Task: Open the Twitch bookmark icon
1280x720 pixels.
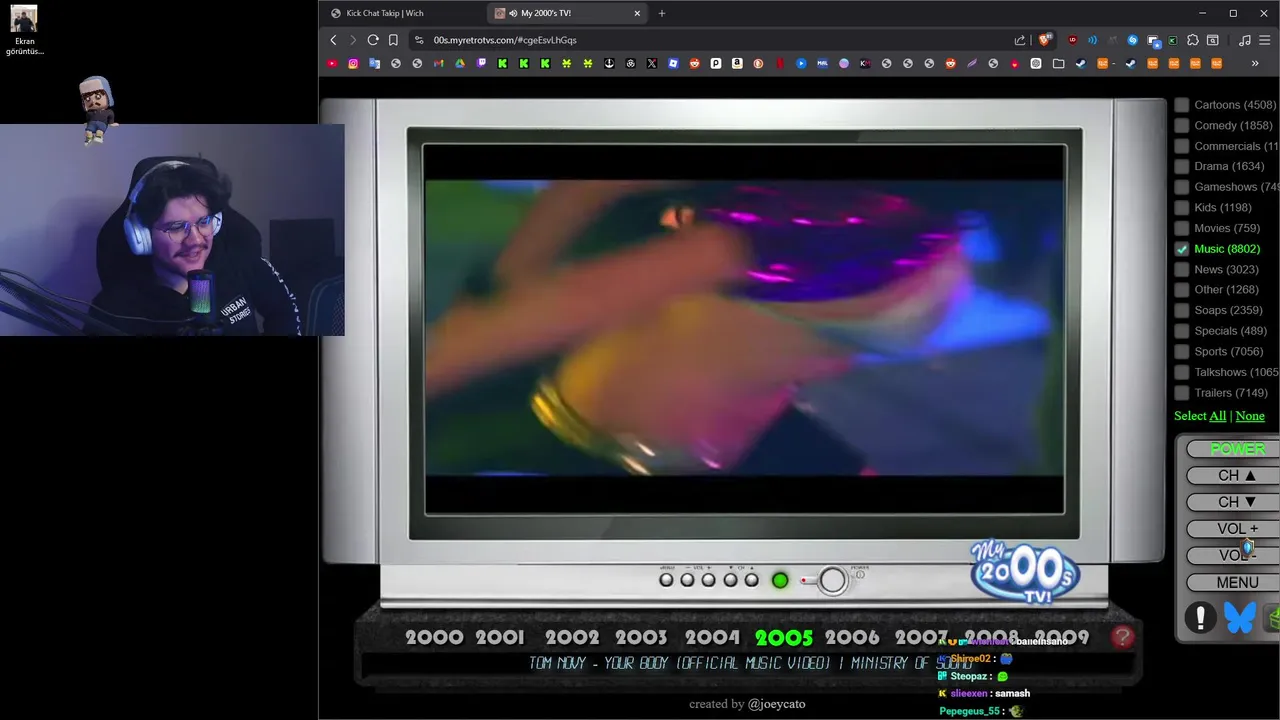Action: 481,63
